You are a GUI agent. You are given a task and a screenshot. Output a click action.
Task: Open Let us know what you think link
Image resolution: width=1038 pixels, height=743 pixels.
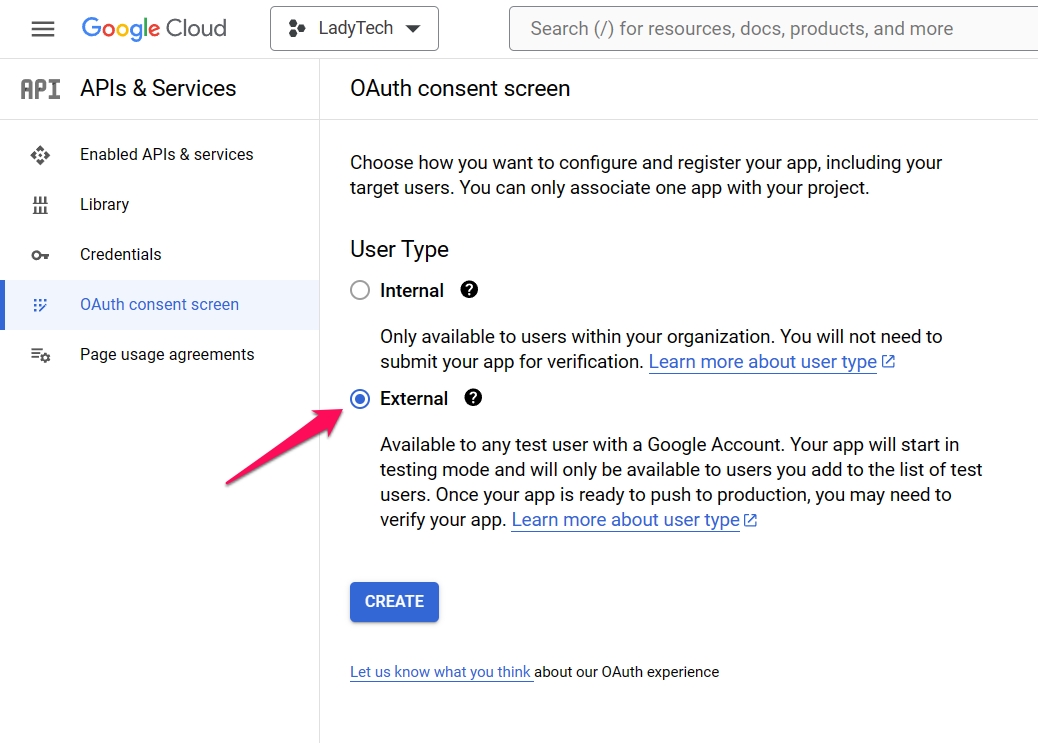tap(440, 672)
